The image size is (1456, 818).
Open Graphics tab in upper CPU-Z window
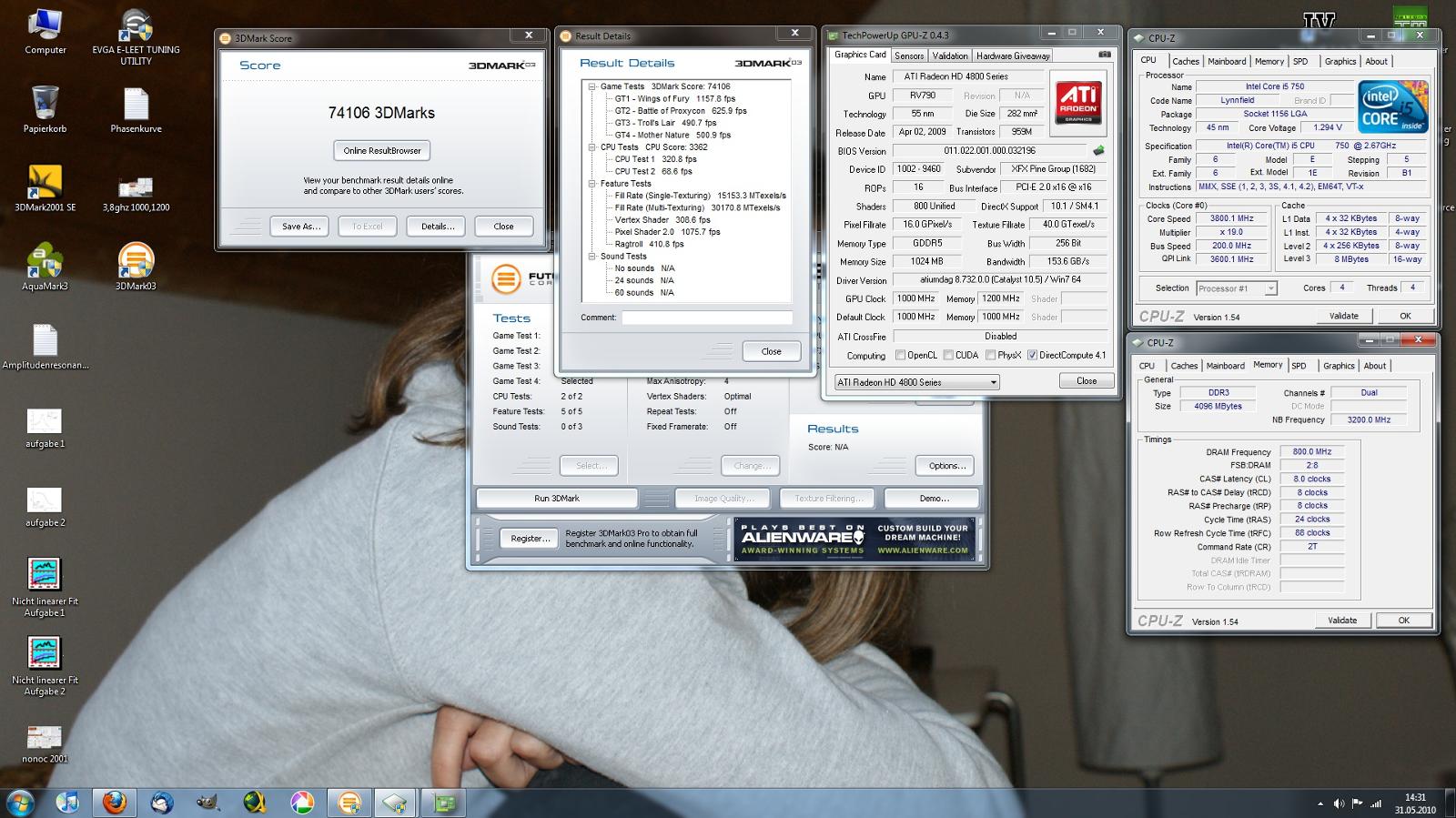coord(1340,61)
